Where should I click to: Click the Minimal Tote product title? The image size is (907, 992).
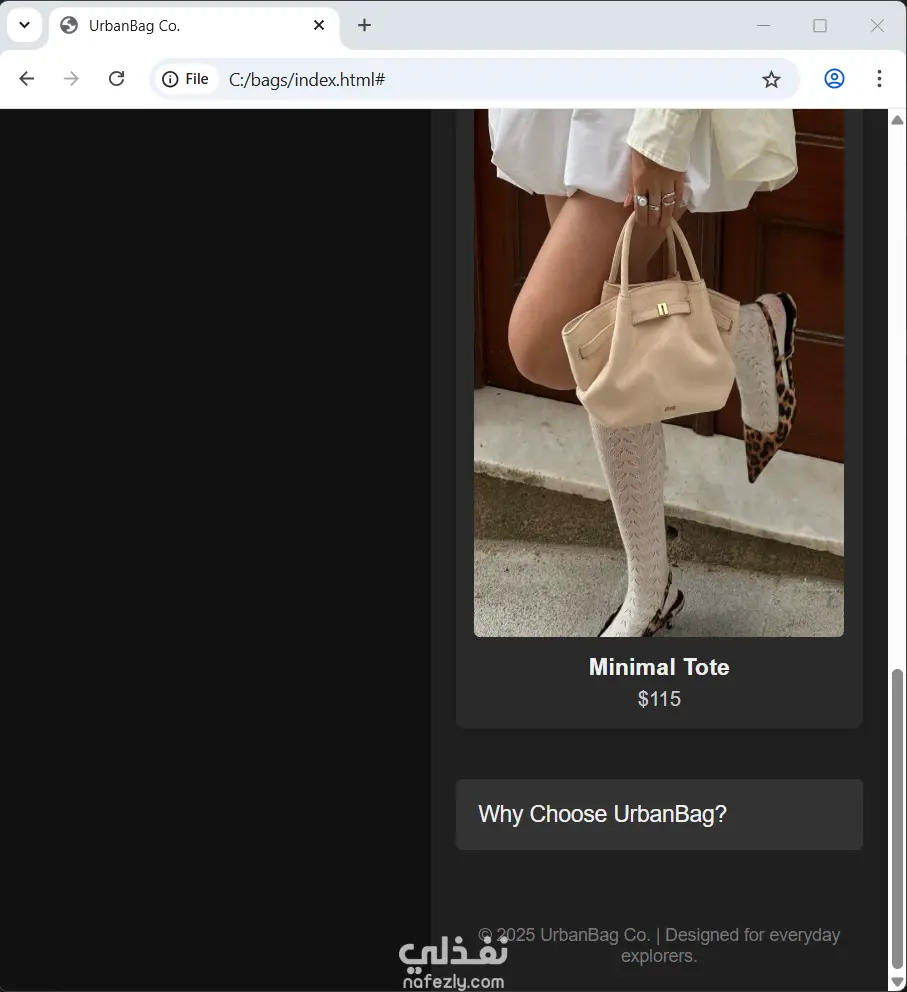tap(659, 667)
